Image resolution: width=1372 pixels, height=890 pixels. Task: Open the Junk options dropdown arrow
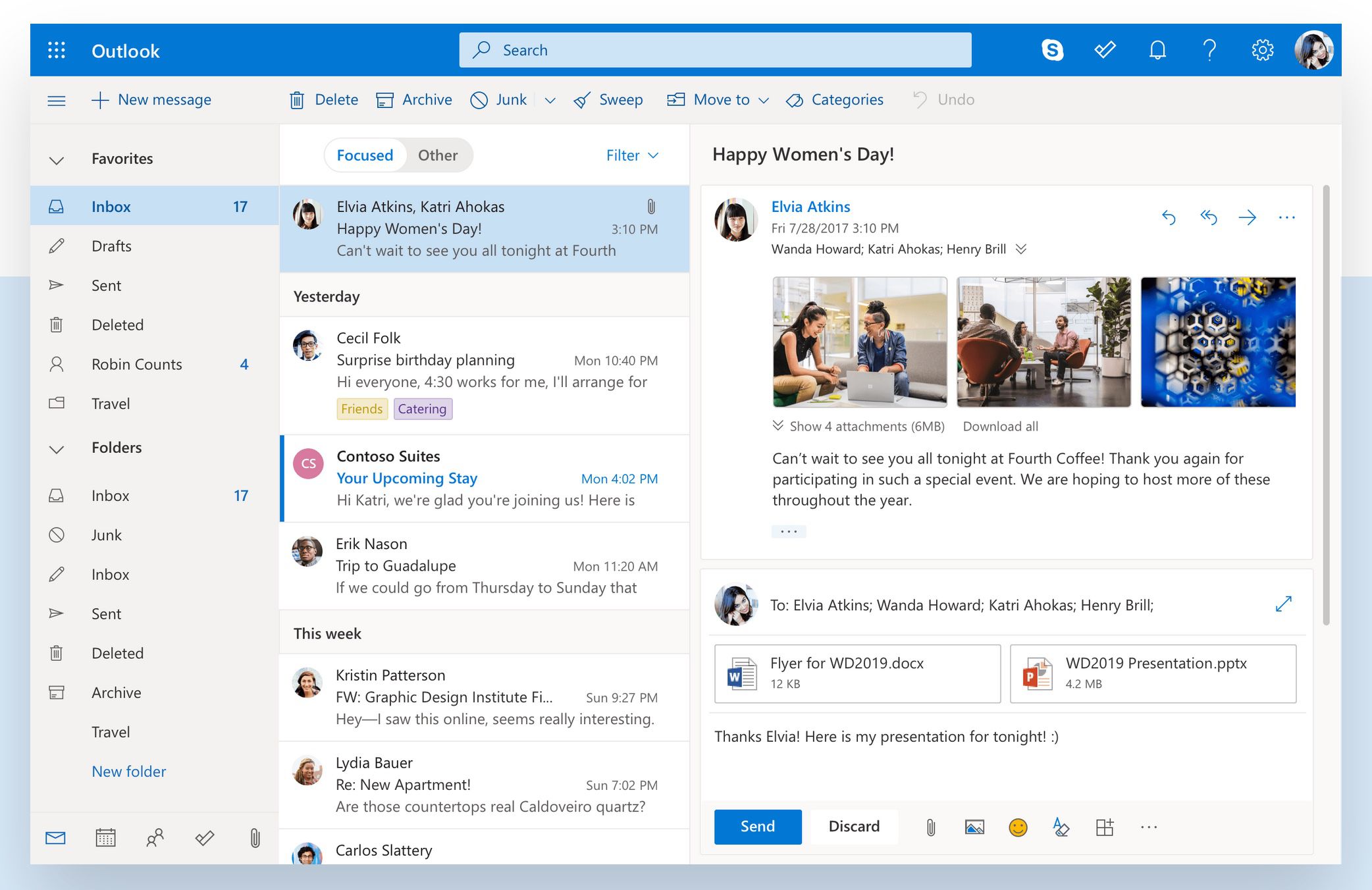coord(550,100)
